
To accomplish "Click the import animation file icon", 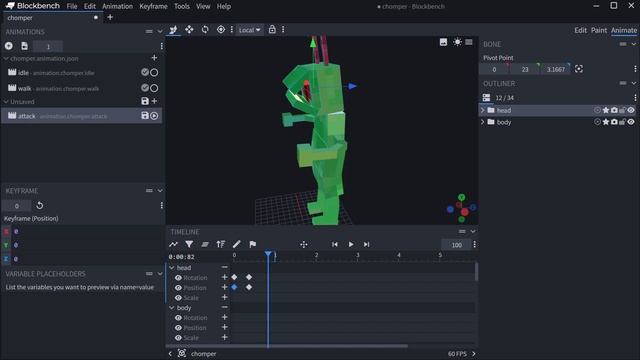I will (24, 46).
